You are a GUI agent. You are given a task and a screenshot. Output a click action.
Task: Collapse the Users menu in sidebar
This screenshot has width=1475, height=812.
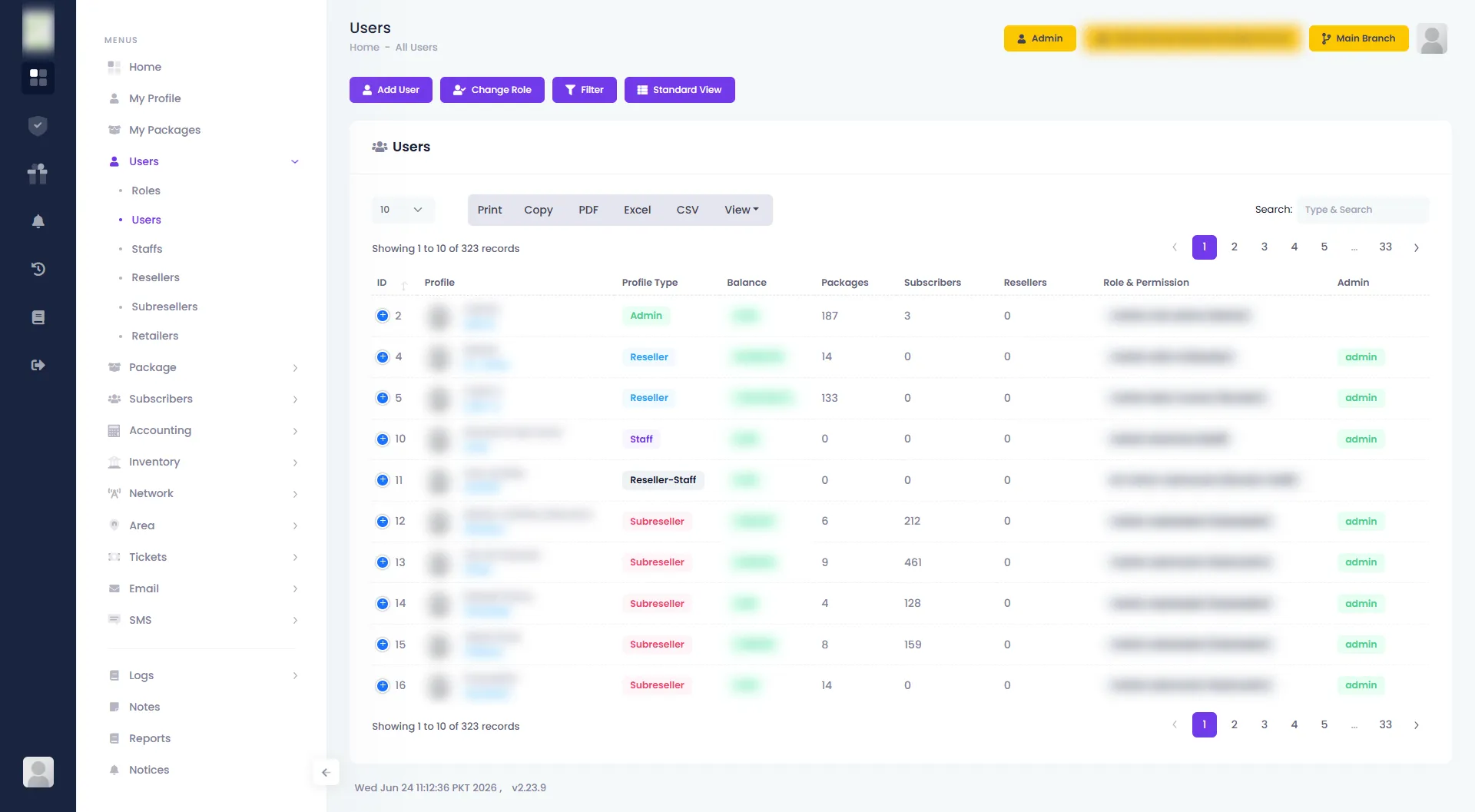pos(294,161)
